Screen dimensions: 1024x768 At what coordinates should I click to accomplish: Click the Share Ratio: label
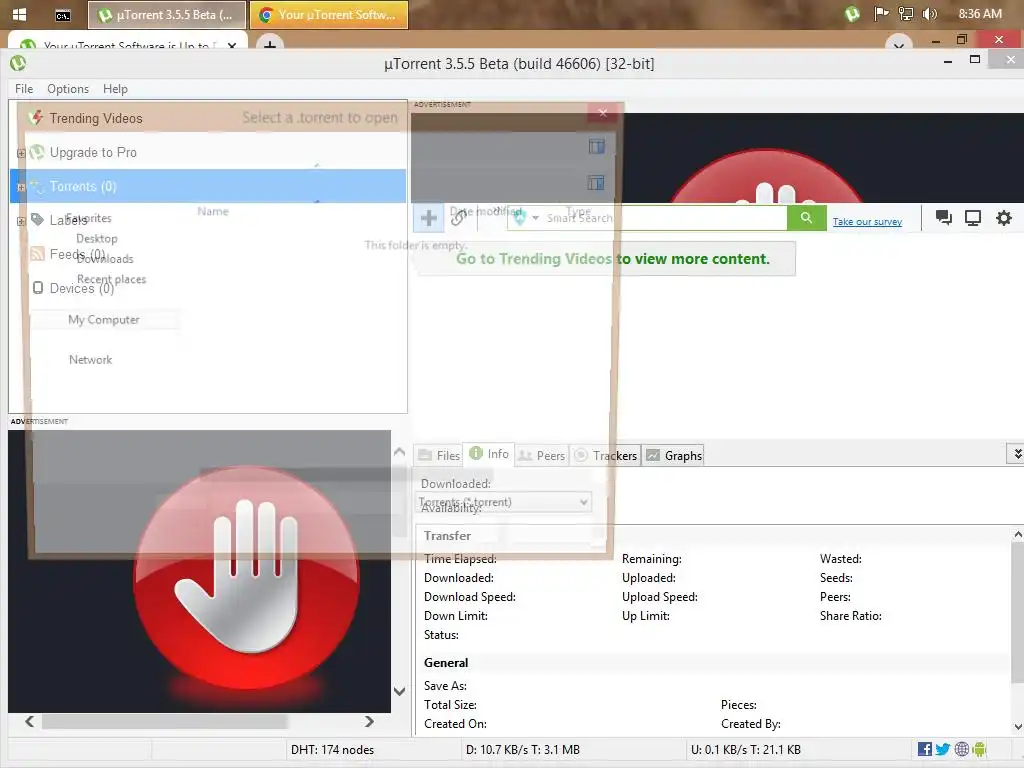pyautogui.click(x=850, y=616)
